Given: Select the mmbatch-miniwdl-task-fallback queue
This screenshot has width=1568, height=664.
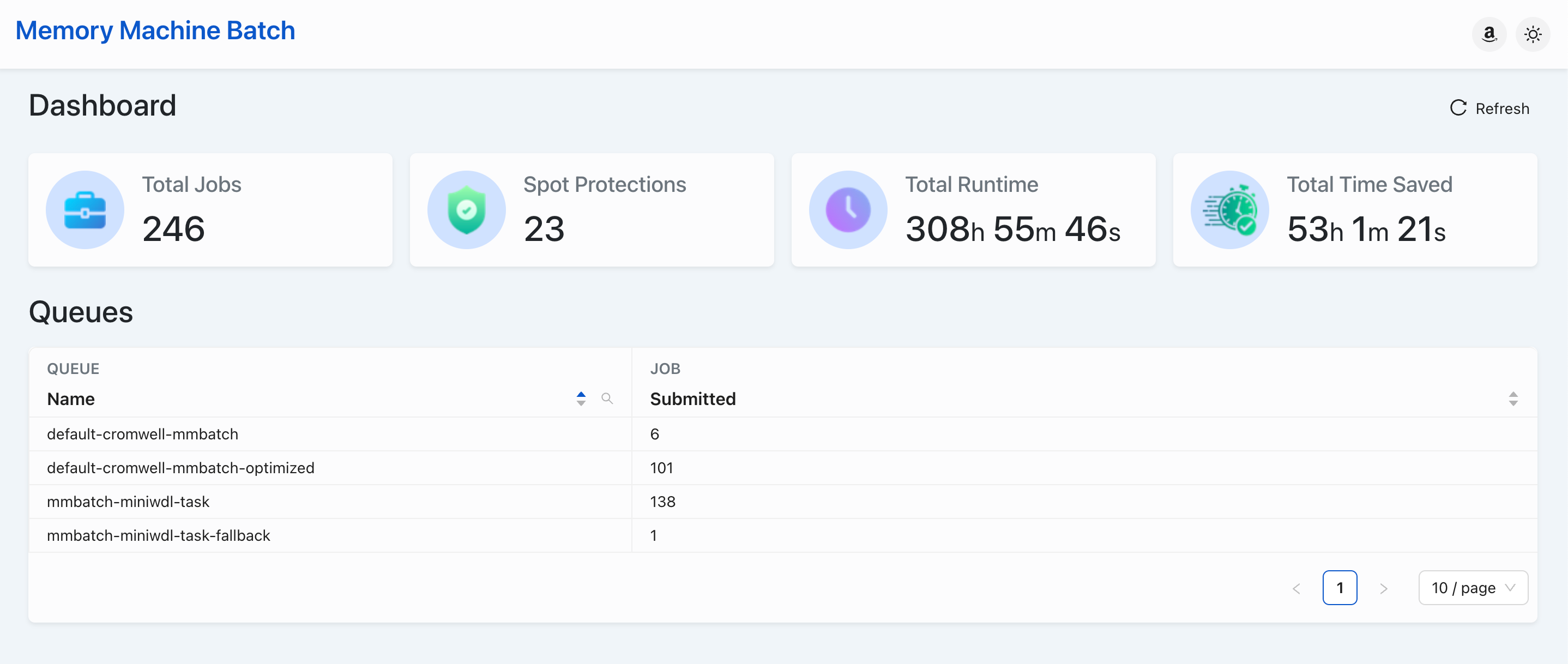Looking at the screenshot, I should pyautogui.click(x=158, y=535).
